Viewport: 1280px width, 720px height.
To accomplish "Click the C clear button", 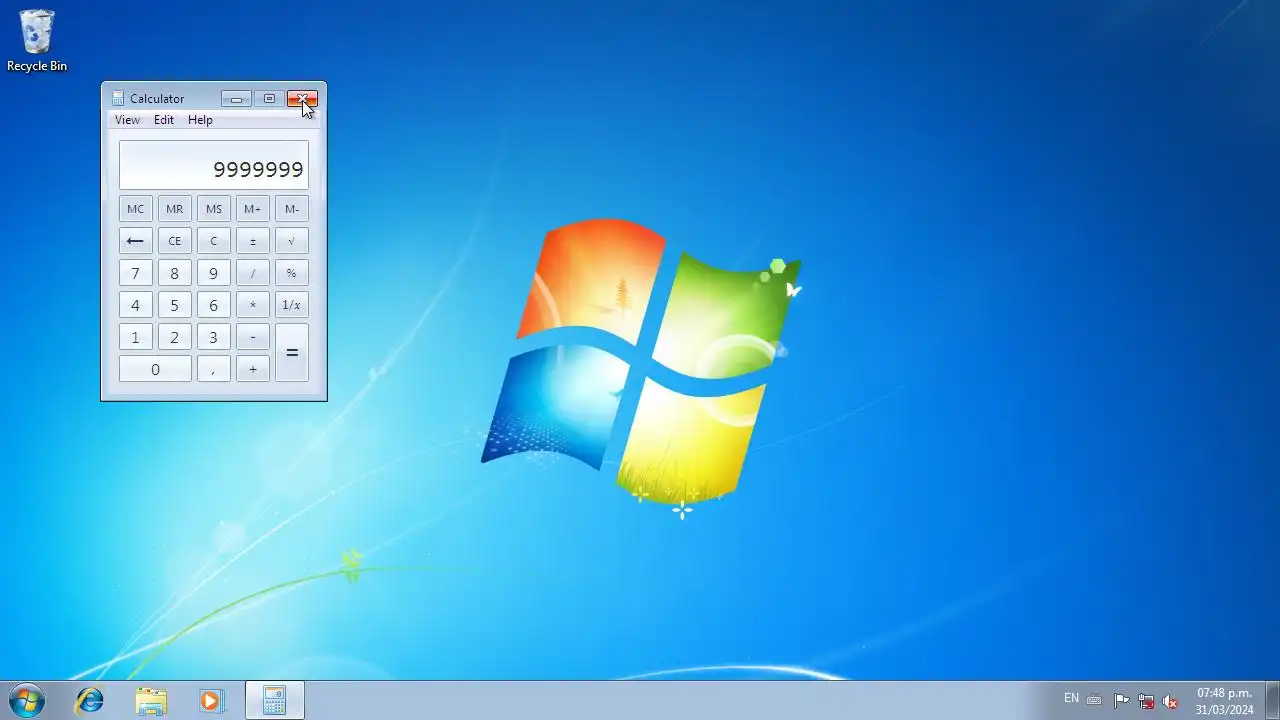I will (x=213, y=241).
